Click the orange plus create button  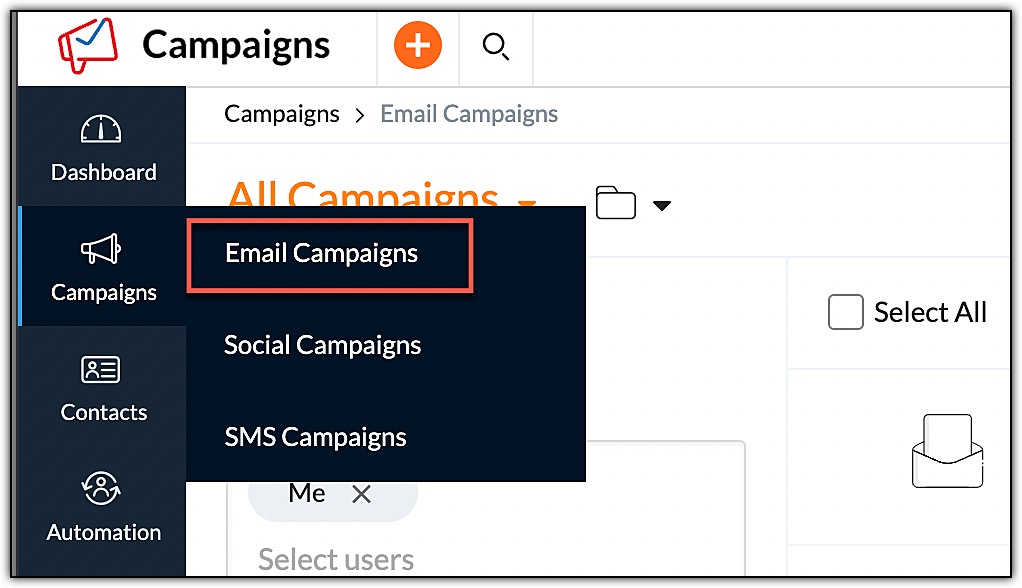point(417,46)
